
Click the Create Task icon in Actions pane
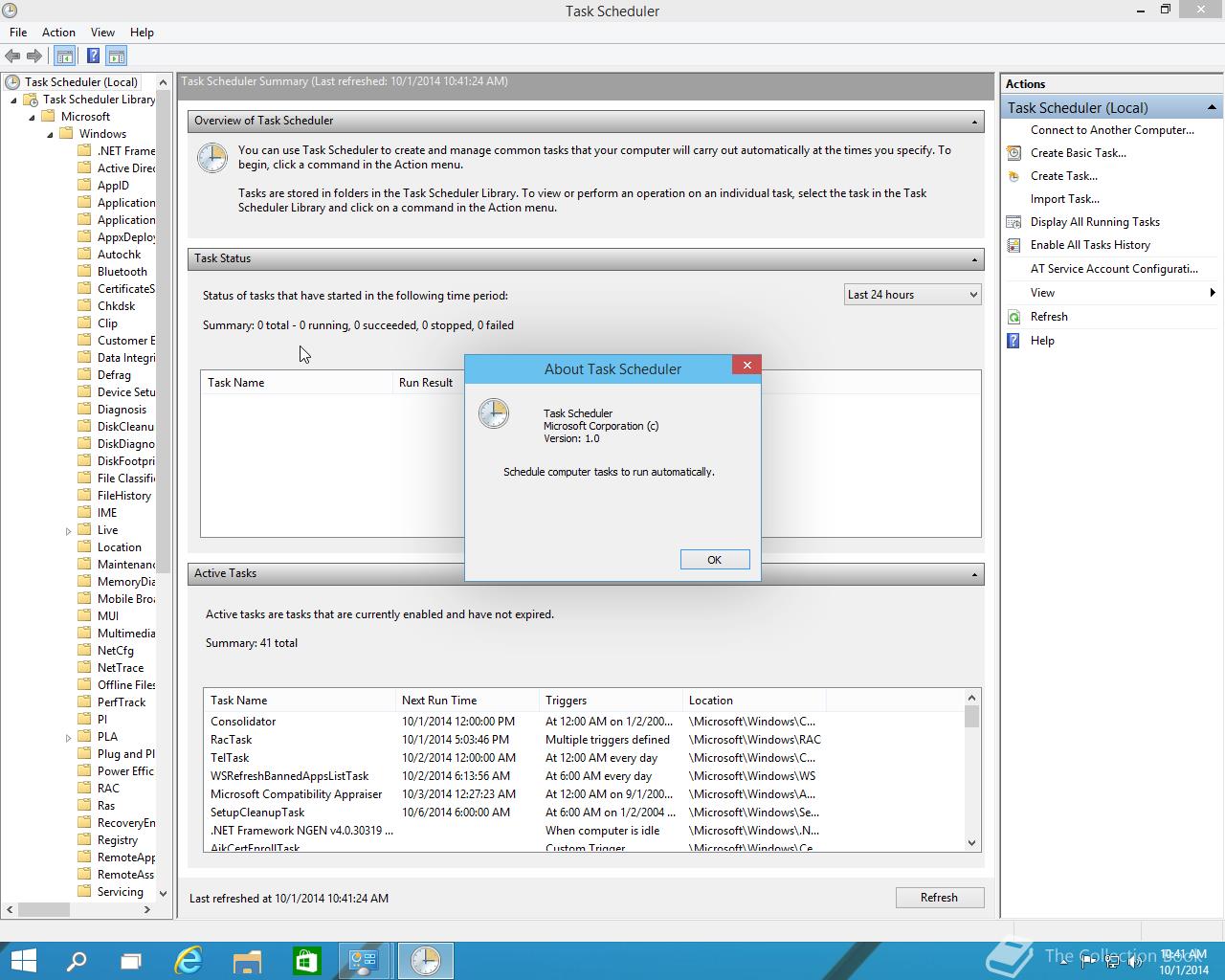coord(1013,176)
